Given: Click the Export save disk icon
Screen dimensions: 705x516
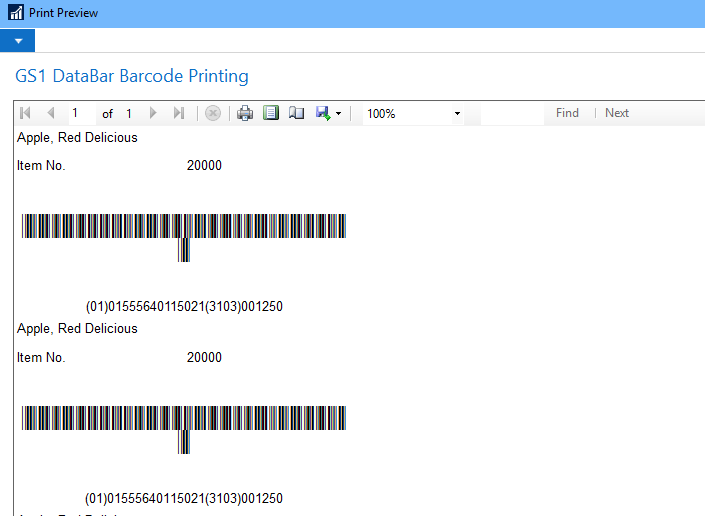Looking at the screenshot, I should pos(323,113).
